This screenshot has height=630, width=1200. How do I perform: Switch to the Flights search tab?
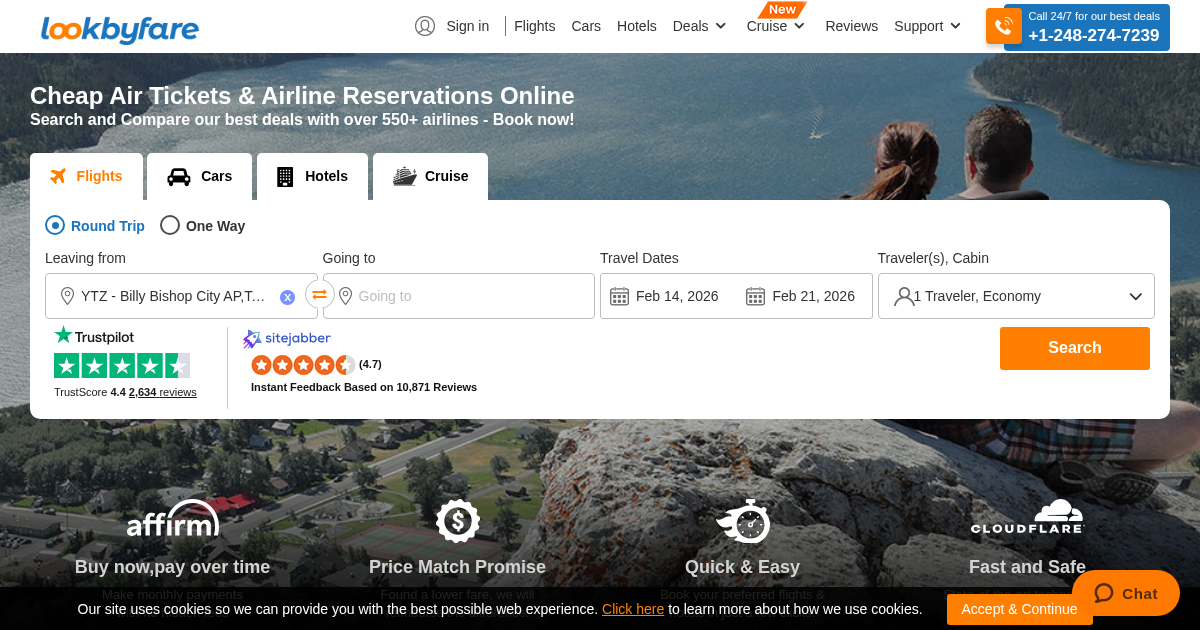pos(86,176)
